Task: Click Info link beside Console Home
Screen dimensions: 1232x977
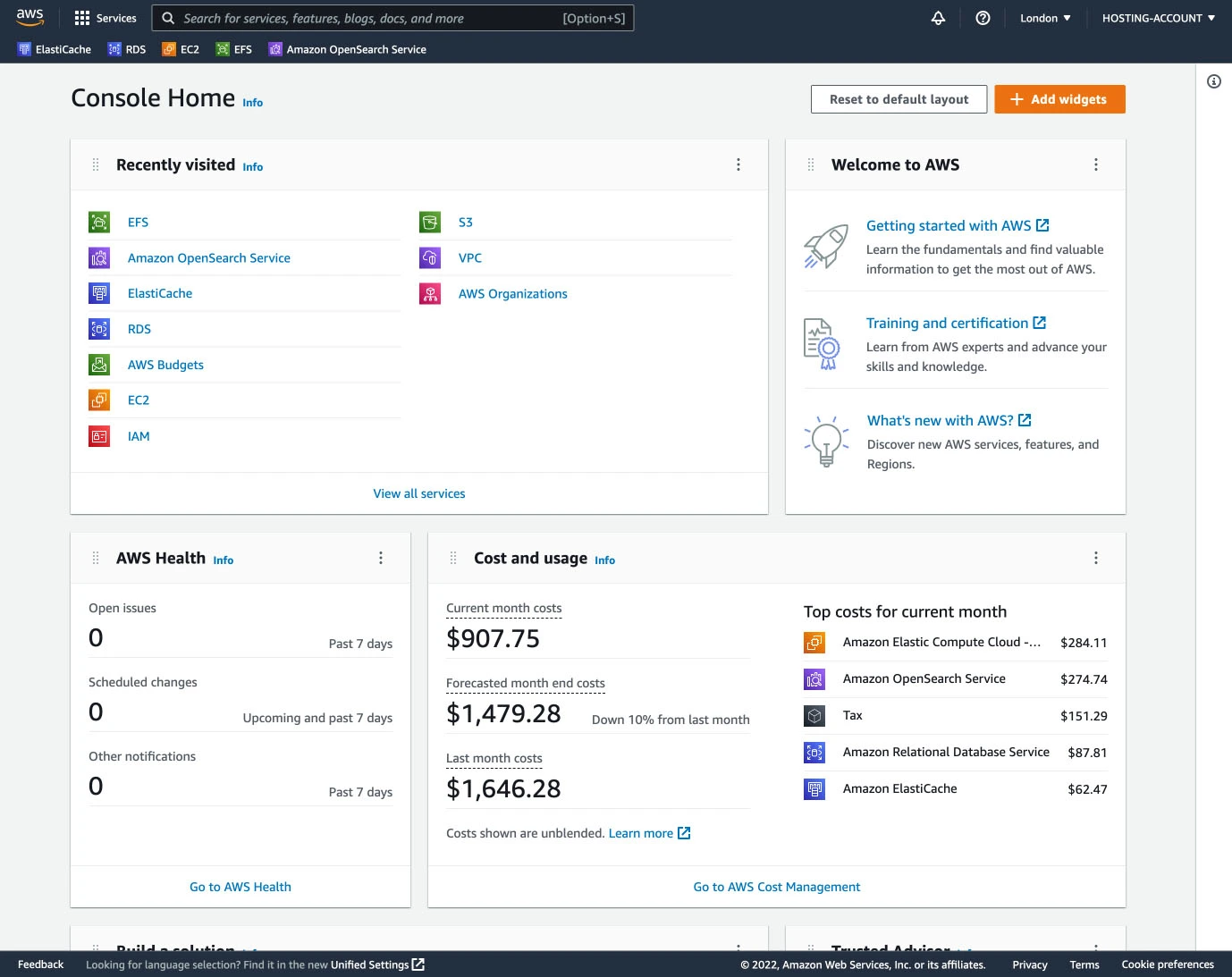Action: pos(253,103)
